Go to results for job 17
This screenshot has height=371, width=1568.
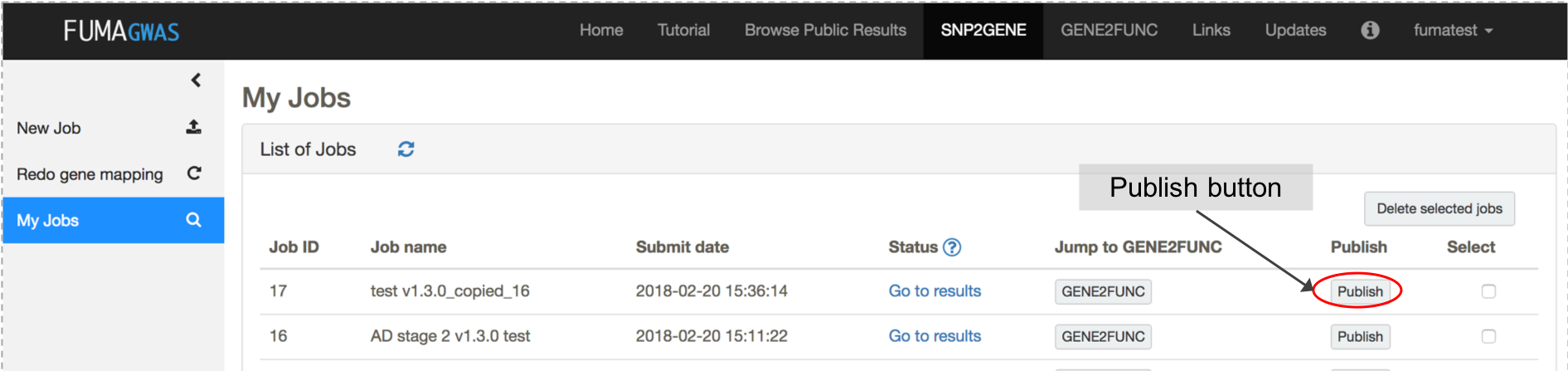click(x=934, y=291)
